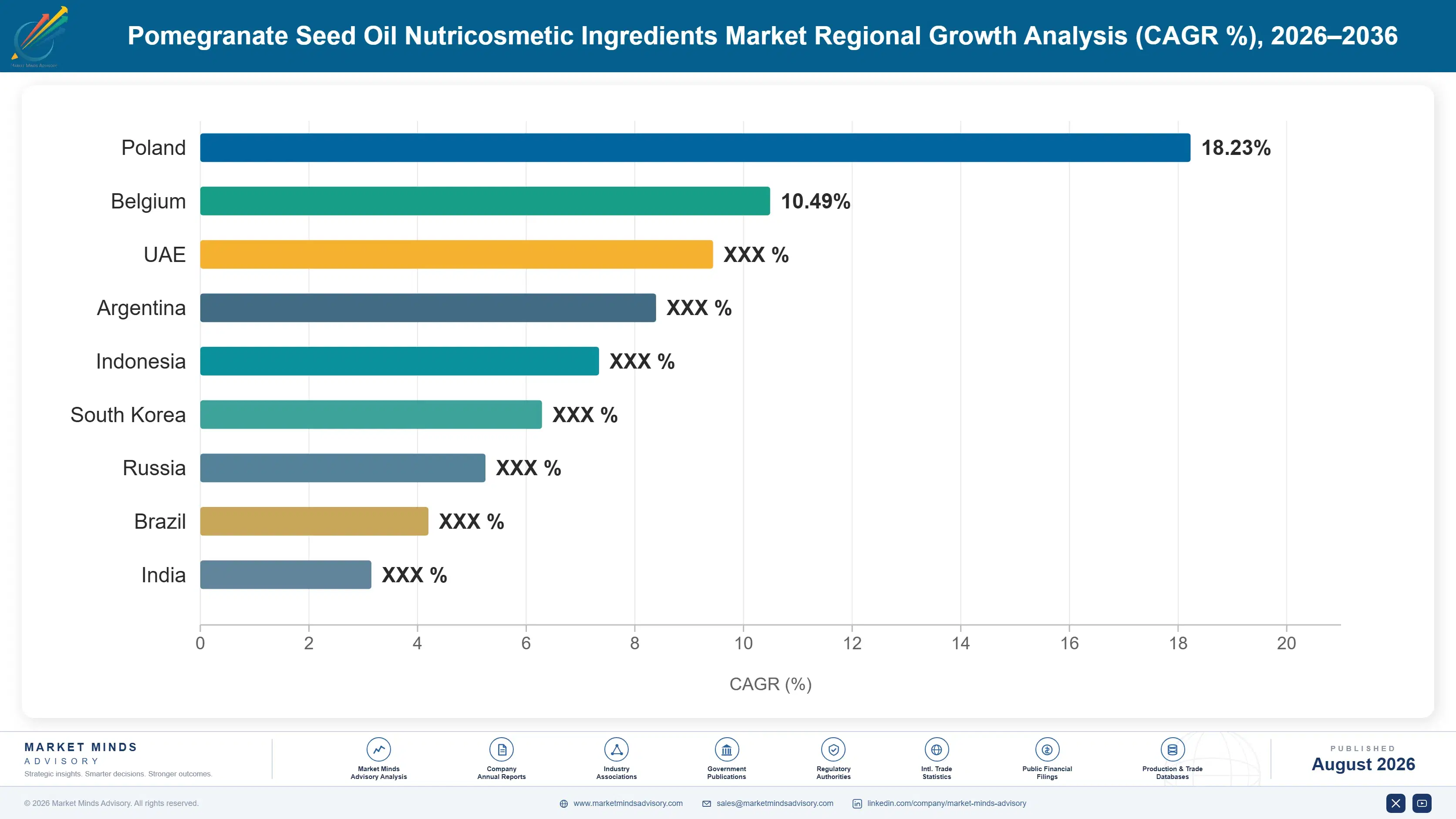Click the Argentina axis label
Image resolution: width=1456 pixels, height=819 pixels.
[142, 308]
